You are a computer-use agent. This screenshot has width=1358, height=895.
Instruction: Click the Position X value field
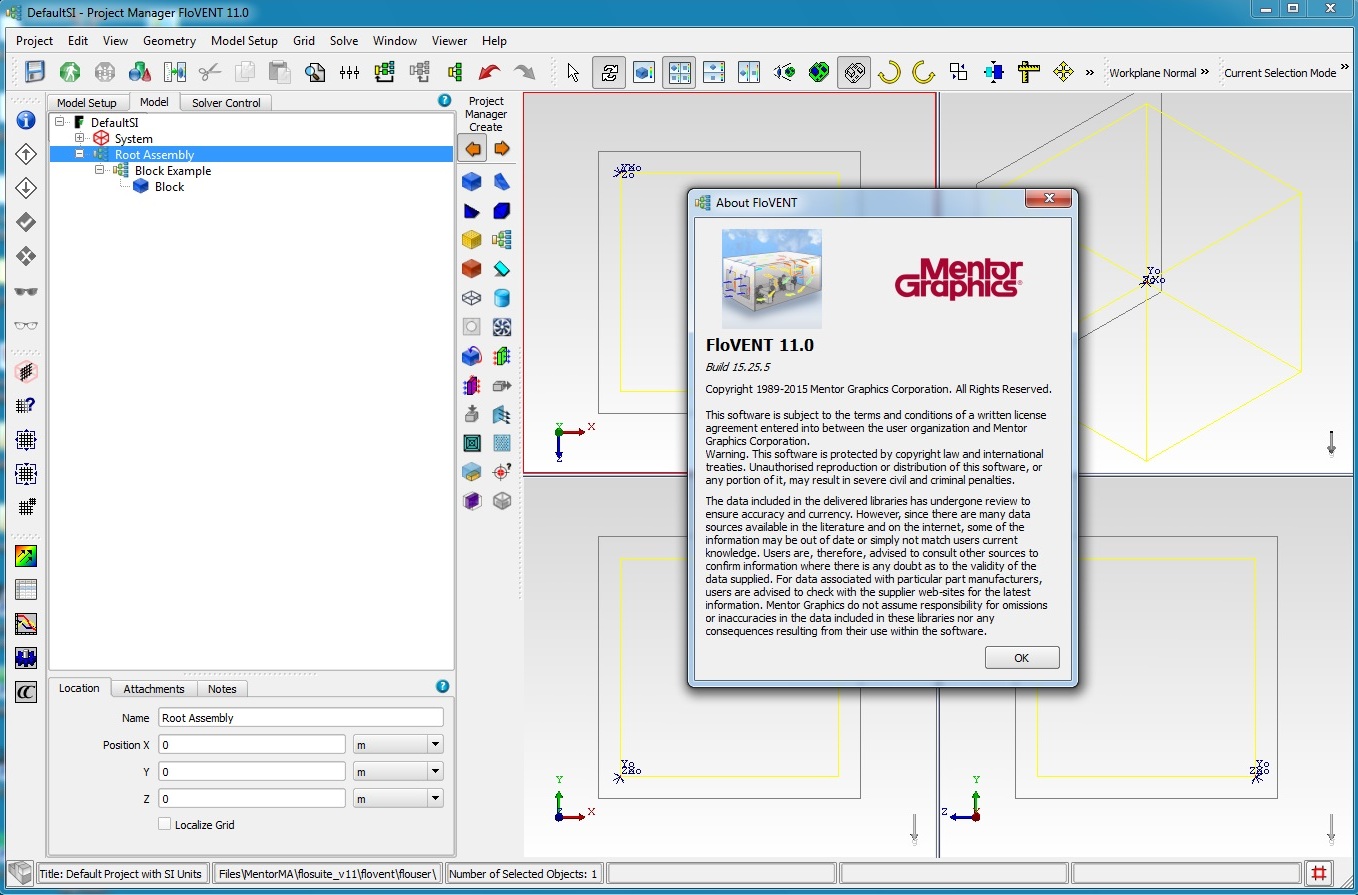[252, 744]
